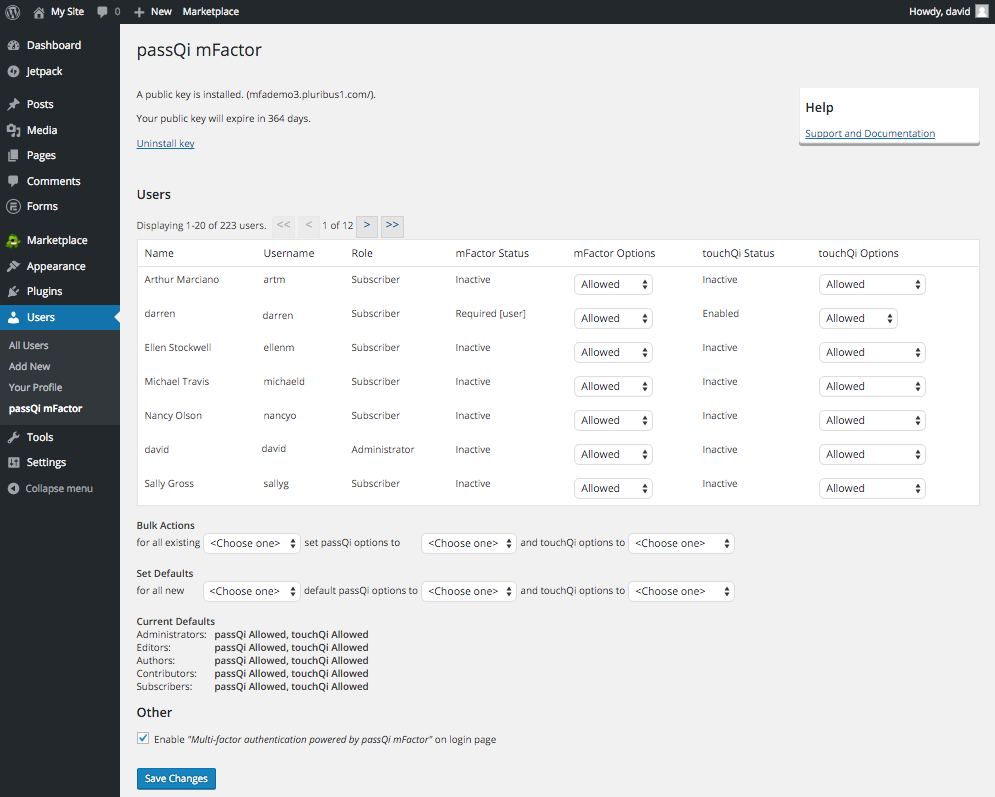Open Jetpack from the sidebar icon
This screenshot has height=797, width=995.
pyautogui.click(x=13, y=72)
